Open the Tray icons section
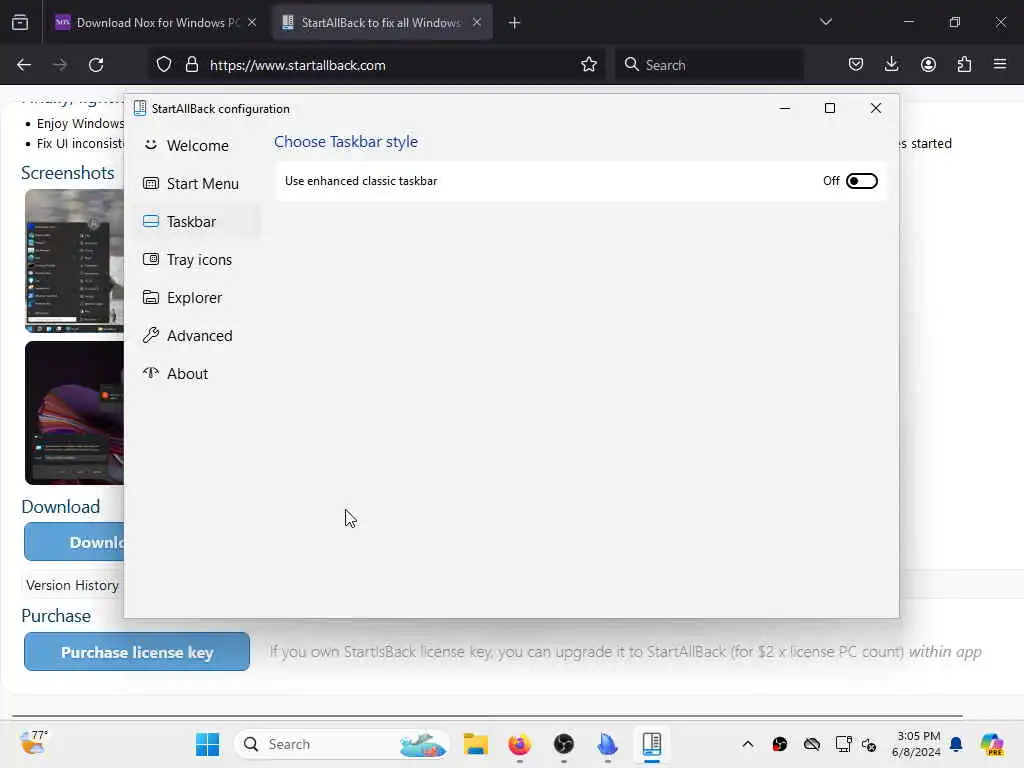Image resolution: width=1024 pixels, height=768 pixels. [197, 259]
